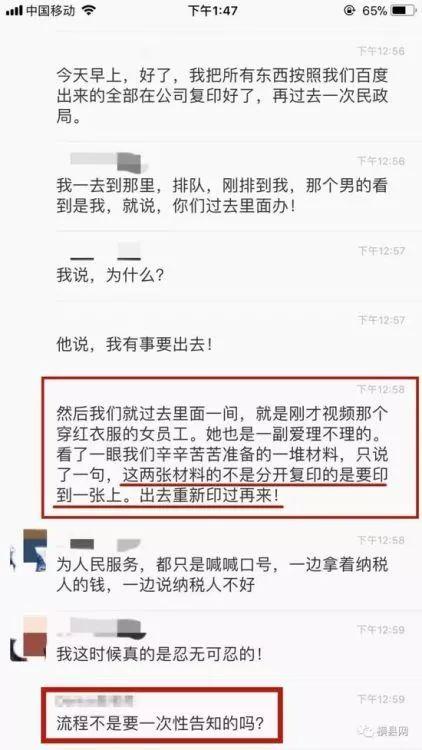Image resolution: width=422 pixels, height=750 pixels.
Task: Tap the 65% battery percentage
Action: pos(374,11)
